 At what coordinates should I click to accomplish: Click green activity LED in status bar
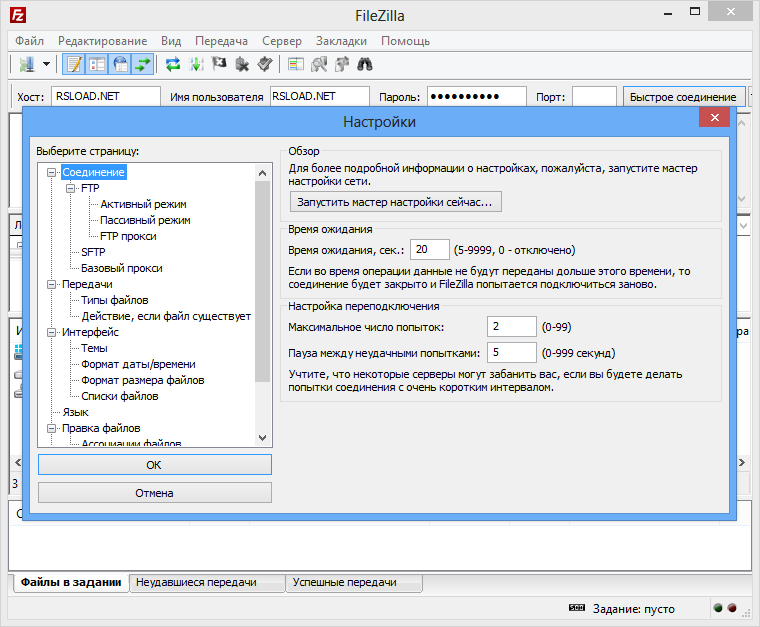(718, 608)
